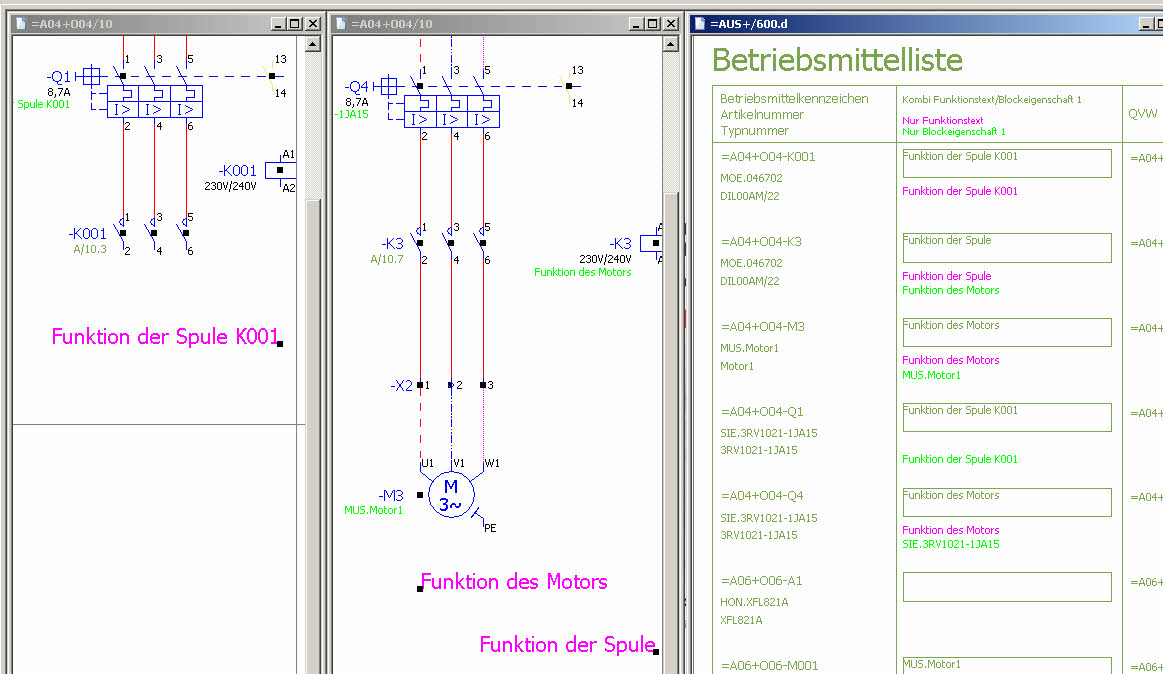Select the cross-reference A/10.7
The width and height of the screenshot is (1163, 674).
point(387,260)
